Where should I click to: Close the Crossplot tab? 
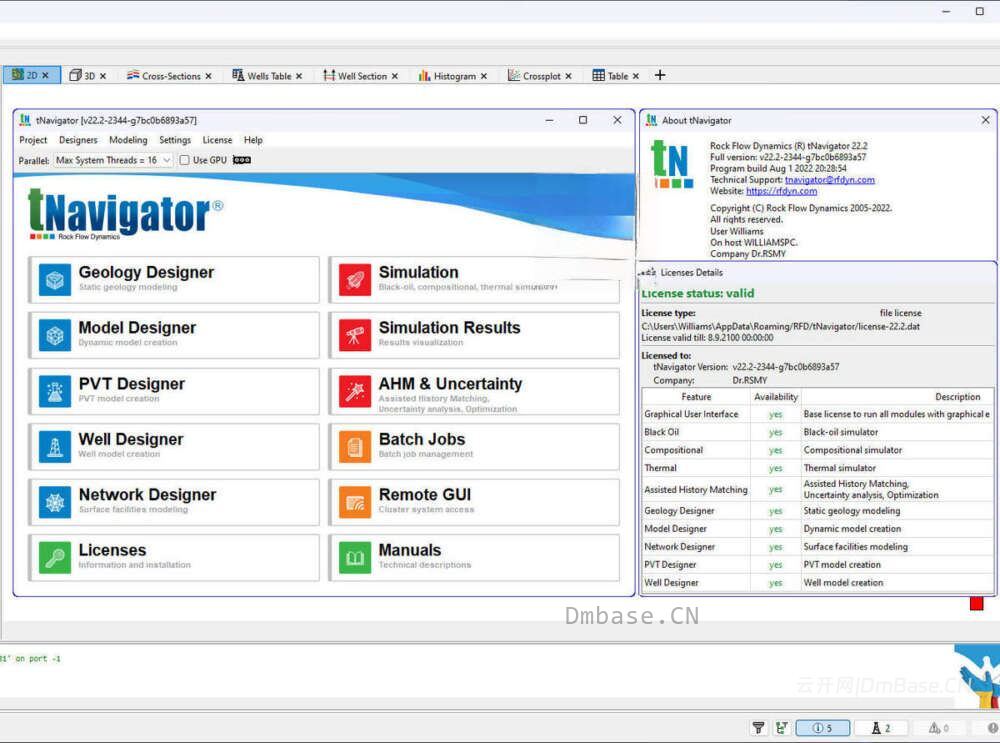pos(568,76)
